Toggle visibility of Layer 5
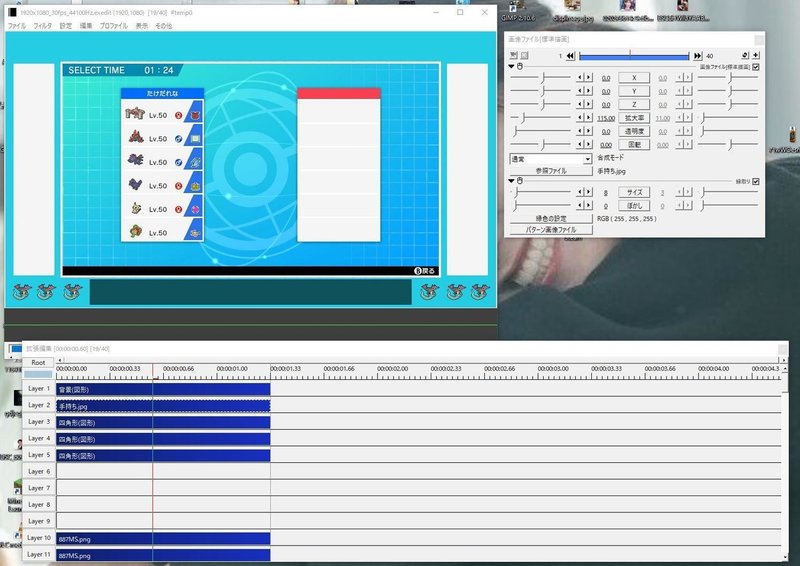This screenshot has height=566, width=800. pos(39,455)
